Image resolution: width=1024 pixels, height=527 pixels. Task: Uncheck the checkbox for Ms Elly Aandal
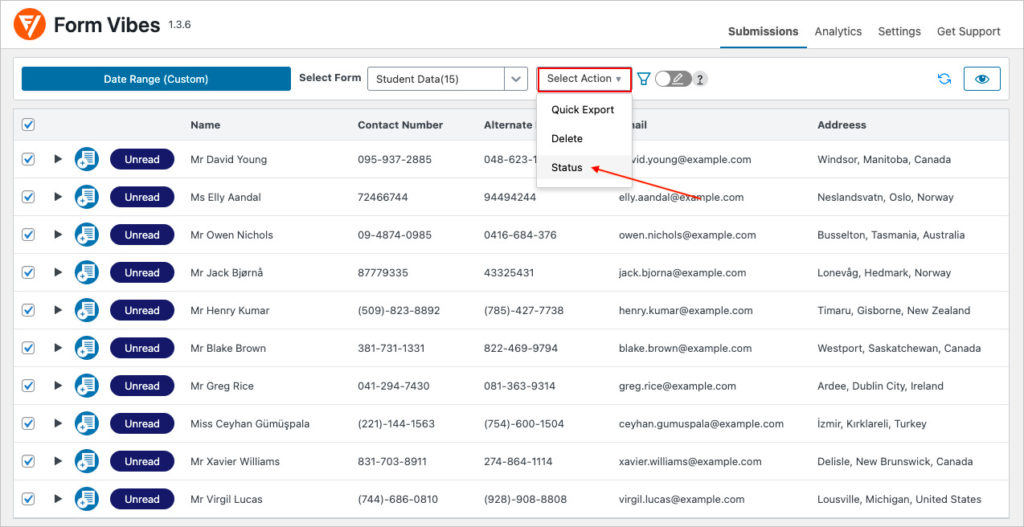pos(28,197)
